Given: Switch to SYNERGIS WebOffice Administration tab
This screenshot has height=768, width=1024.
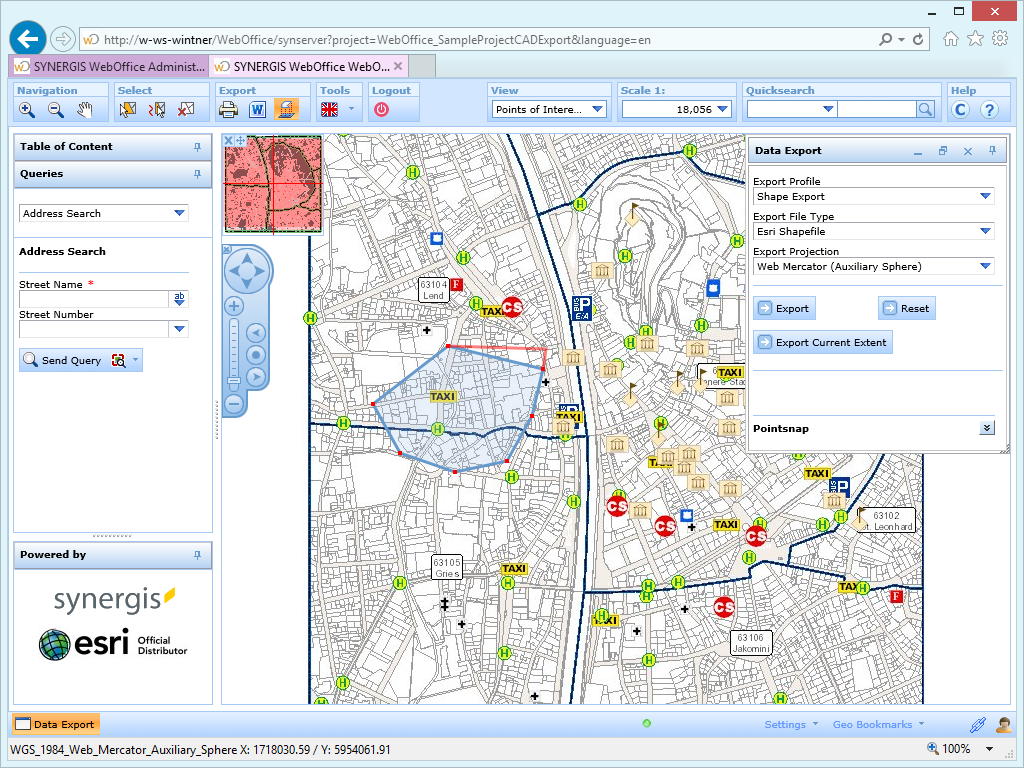Looking at the screenshot, I should [109, 66].
